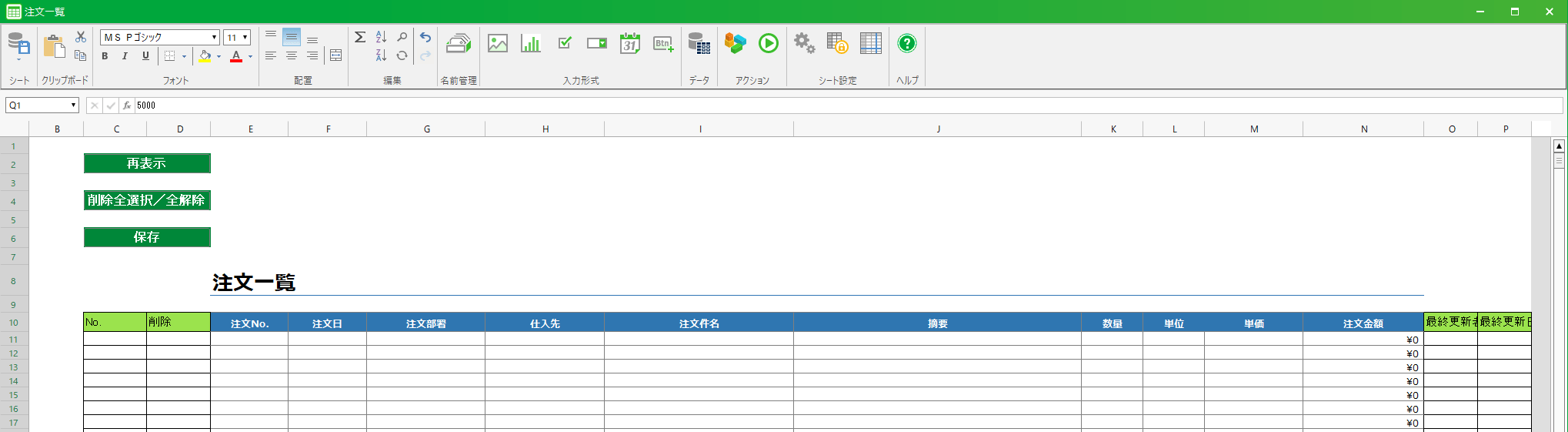Click the name management icon

click(x=459, y=44)
